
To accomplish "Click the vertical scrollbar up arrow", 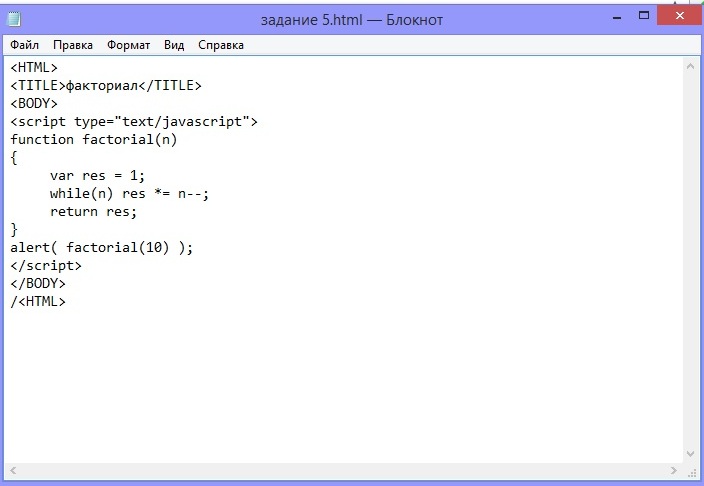I will coord(689,67).
